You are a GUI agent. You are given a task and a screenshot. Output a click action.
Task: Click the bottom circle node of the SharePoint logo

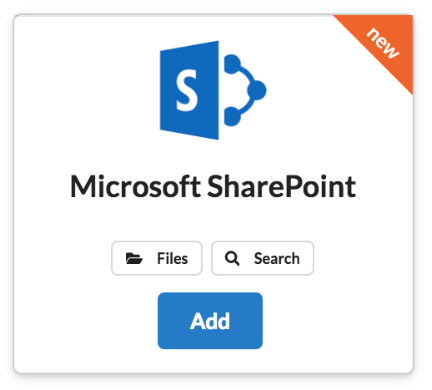click(x=232, y=117)
